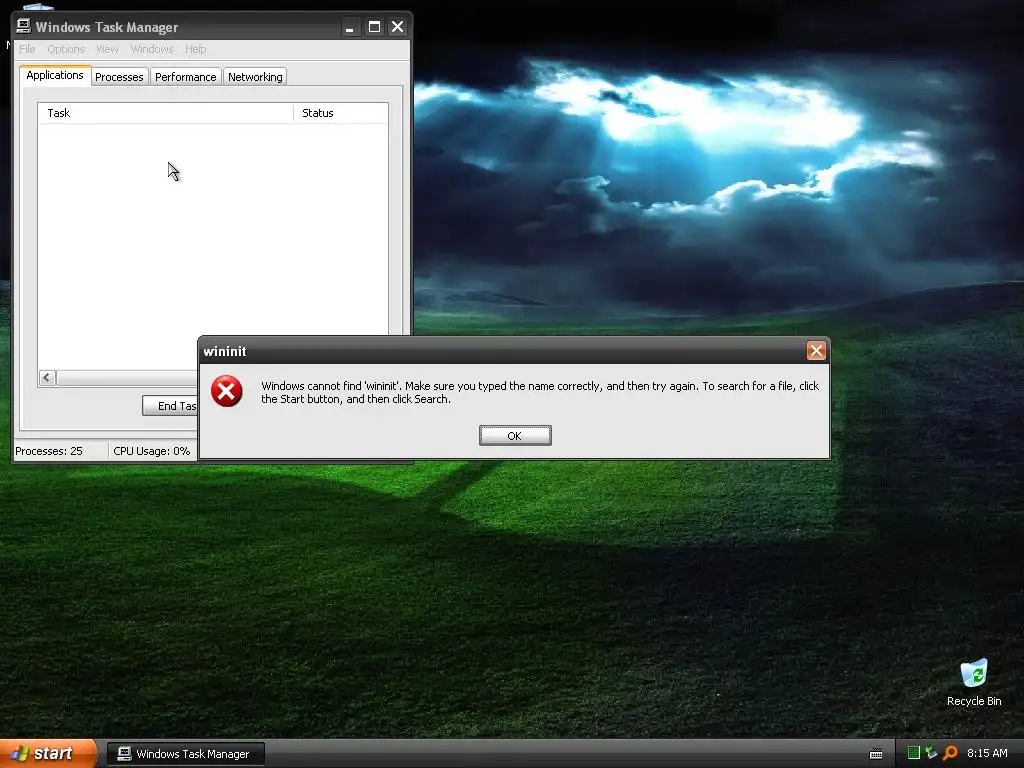Select the Applications tab
Viewport: 1024px width, 768px height.
tap(55, 76)
